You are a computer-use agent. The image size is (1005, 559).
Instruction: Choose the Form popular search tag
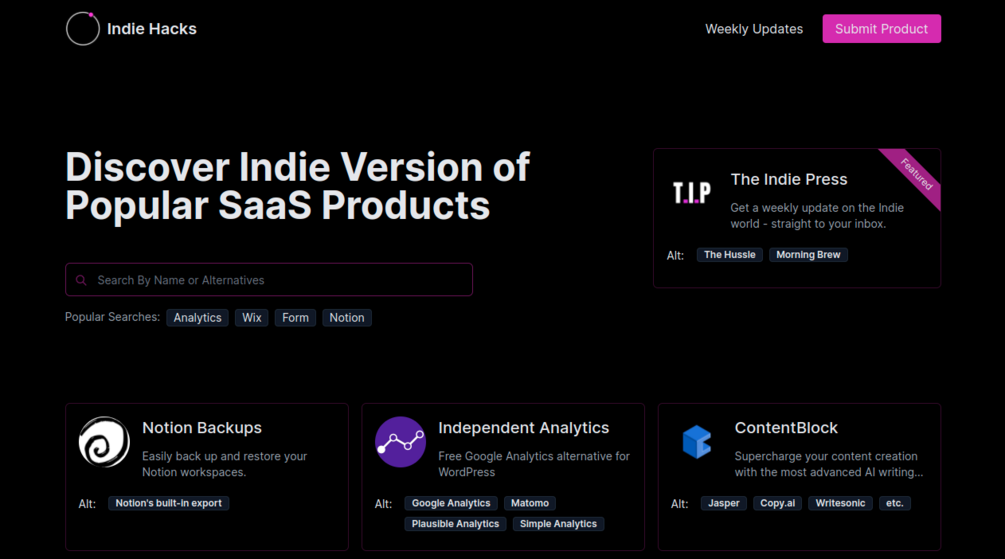click(295, 318)
